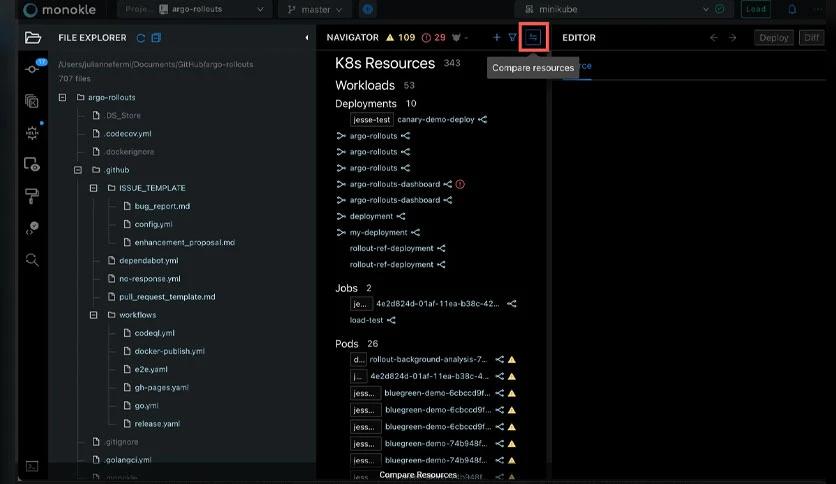The height and width of the screenshot is (484, 836).
Task: Select the my-deployment resource
Action: [378, 232]
